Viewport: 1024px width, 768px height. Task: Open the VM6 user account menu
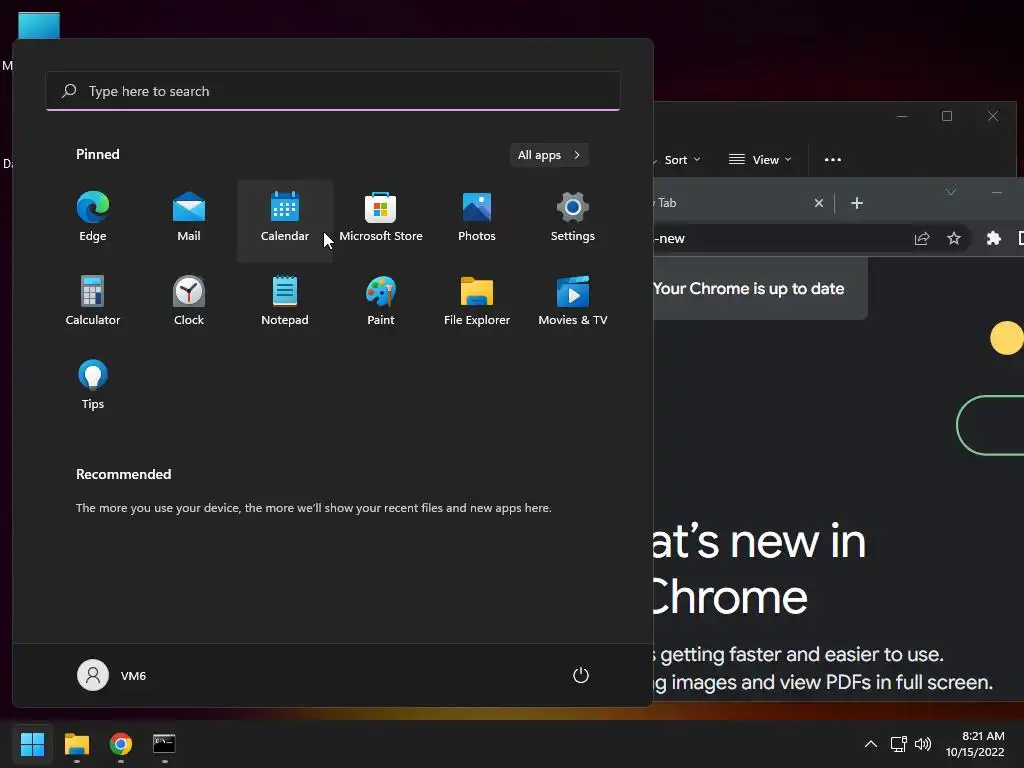tap(112, 675)
